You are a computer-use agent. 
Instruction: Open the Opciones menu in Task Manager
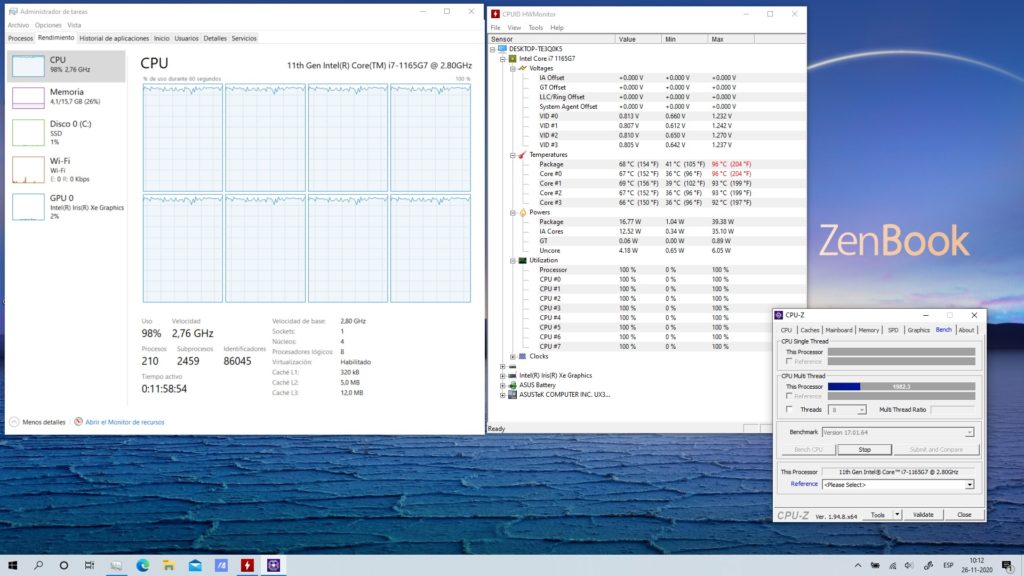tap(48, 25)
